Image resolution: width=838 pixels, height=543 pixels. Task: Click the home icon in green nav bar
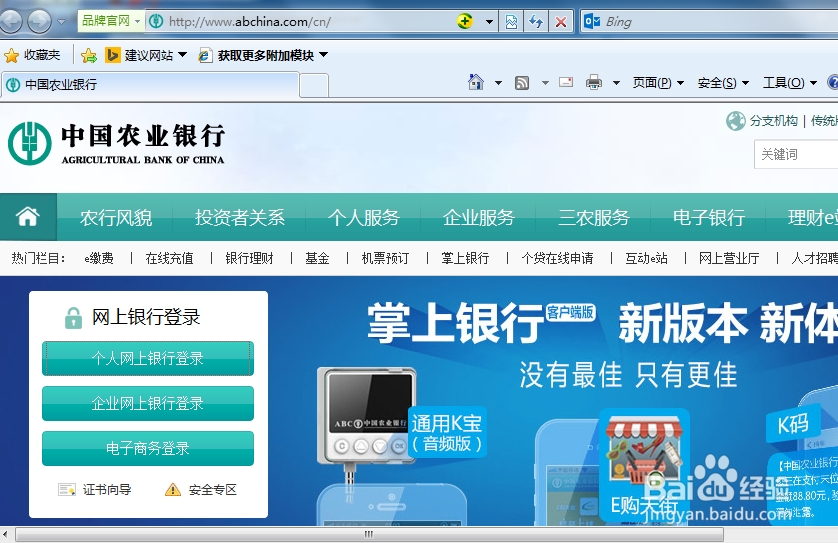tap(28, 217)
